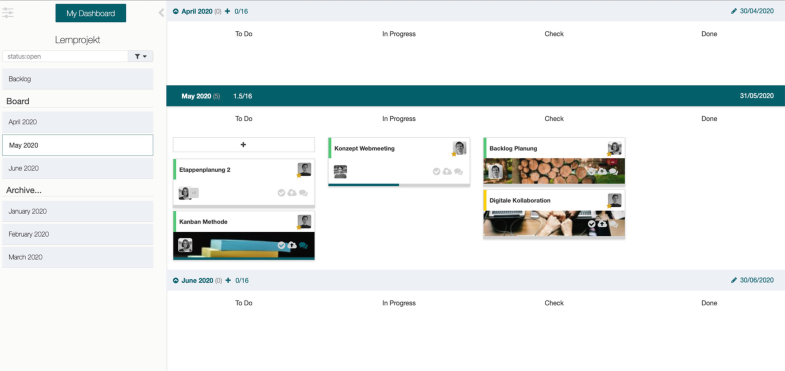Click the cloud upload icon on Digitale Kollaboration

coord(602,224)
